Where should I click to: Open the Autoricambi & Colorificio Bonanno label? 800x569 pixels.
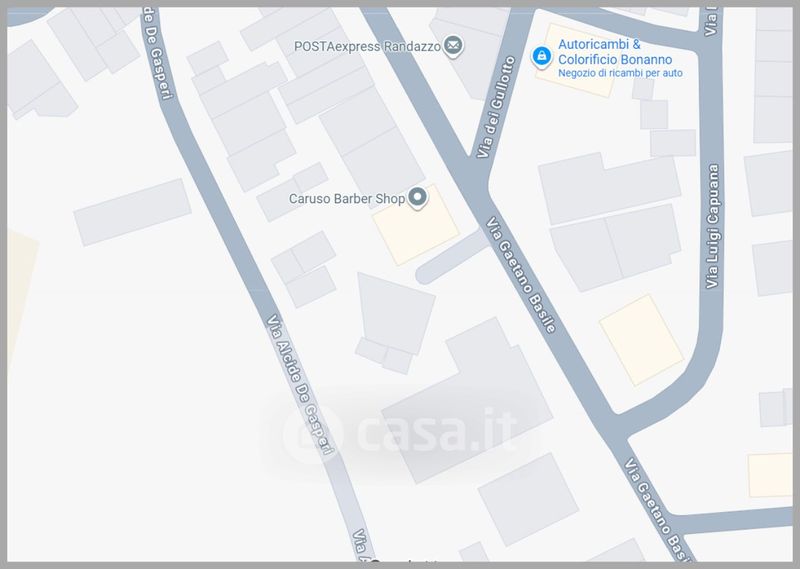(615, 52)
